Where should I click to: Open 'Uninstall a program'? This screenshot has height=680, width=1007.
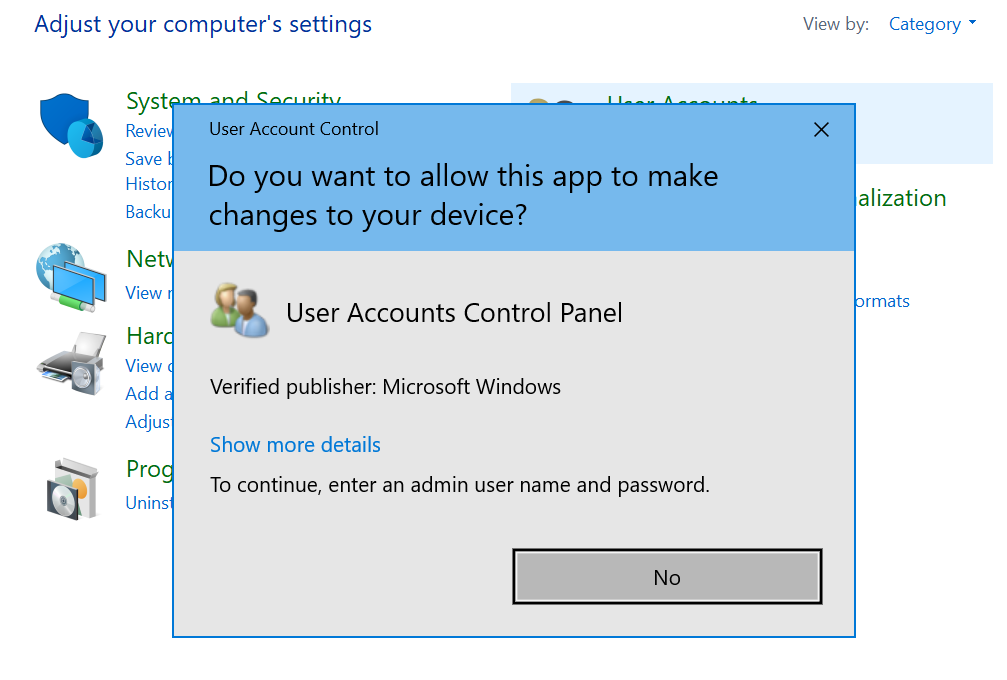pyautogui.click(x=150, y=503)
